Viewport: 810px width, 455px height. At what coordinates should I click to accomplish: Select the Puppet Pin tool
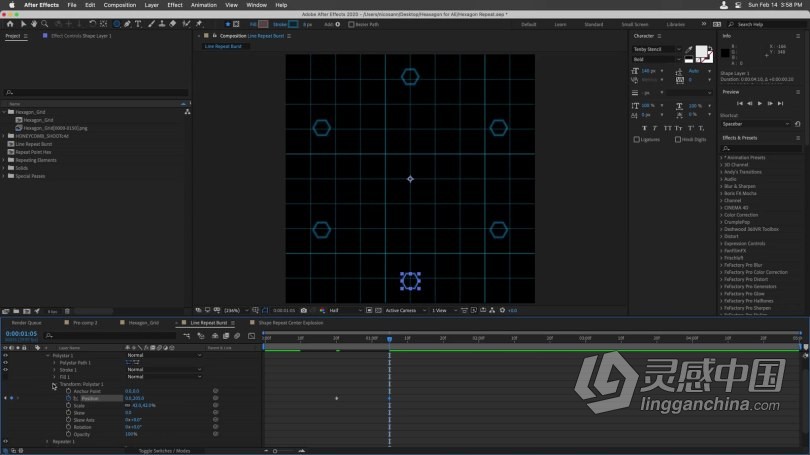(199, 24)
